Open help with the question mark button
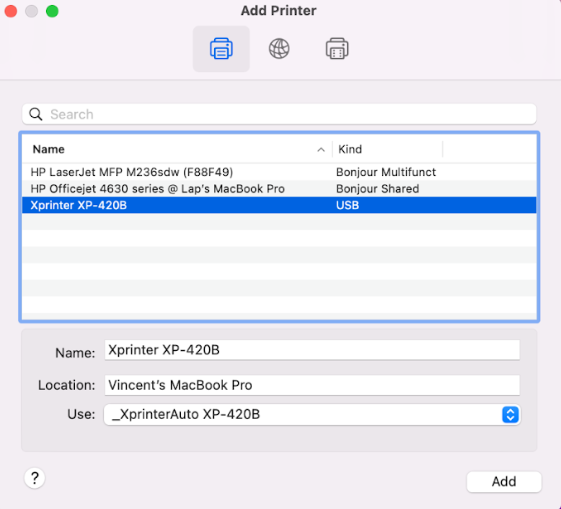The width and height of the screenshot is (561, 509). pyautogui.click(x=35, y=478)
